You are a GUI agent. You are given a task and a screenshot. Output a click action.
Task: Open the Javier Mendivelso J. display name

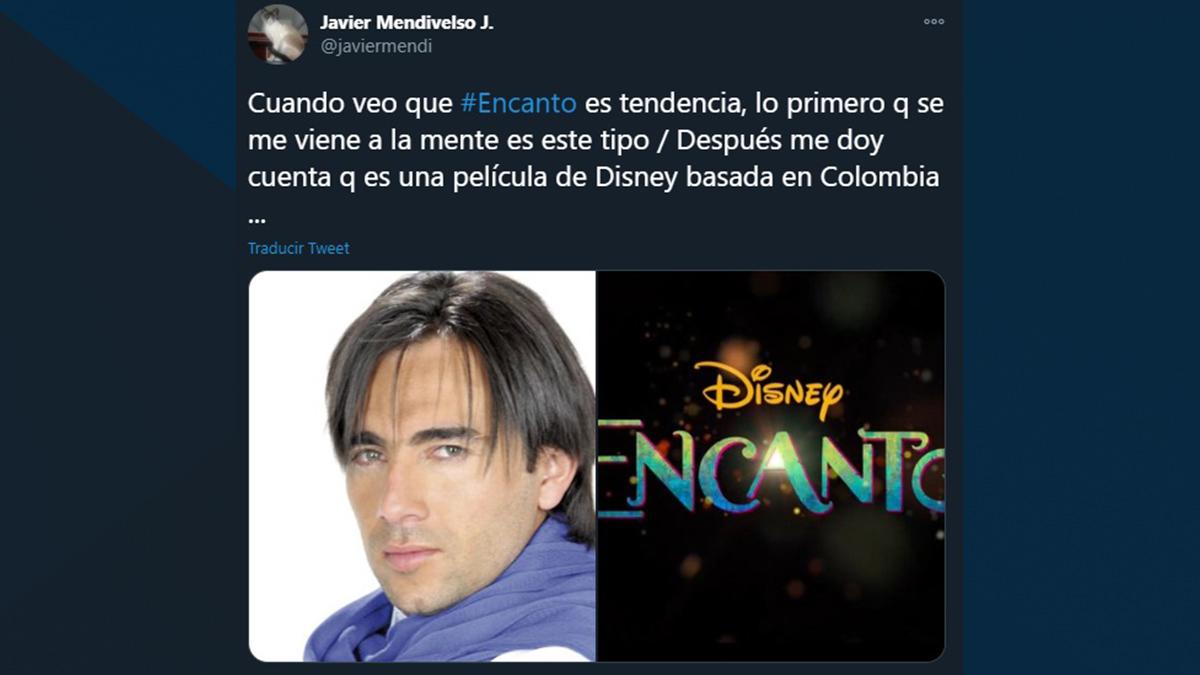coord(406,22)
